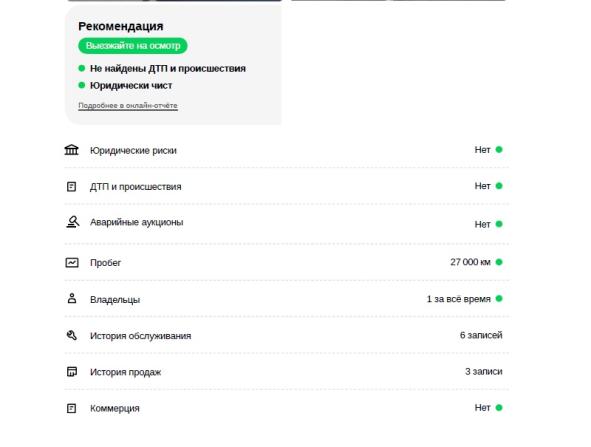The width and height of the screenshot is (591, 447).
Task: Click the wrench icon for История обслуживания
Action: [72, 335]
